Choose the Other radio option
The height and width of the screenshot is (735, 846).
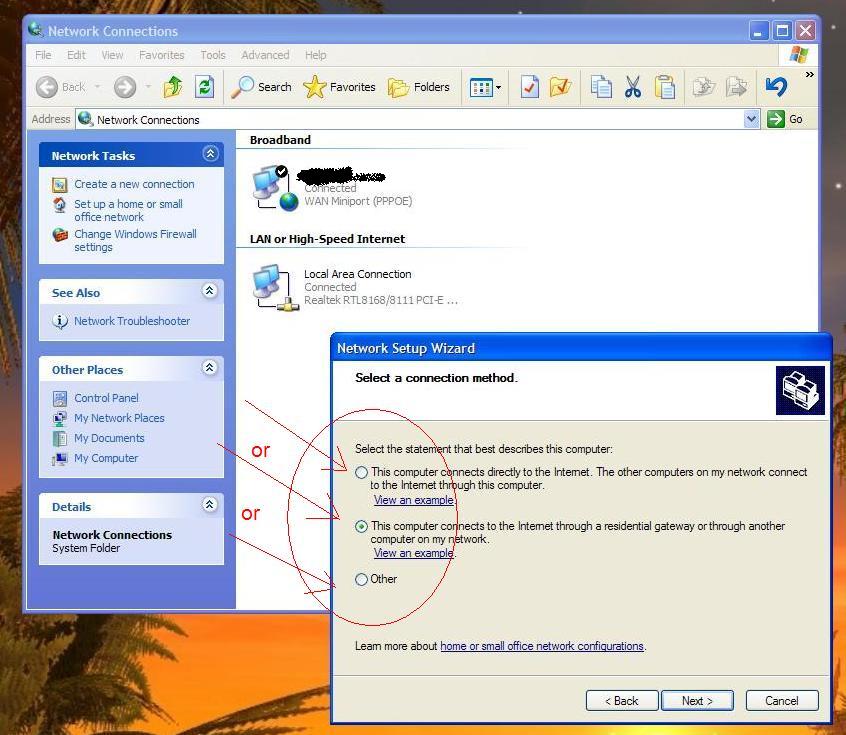click(x=362, y=579)
